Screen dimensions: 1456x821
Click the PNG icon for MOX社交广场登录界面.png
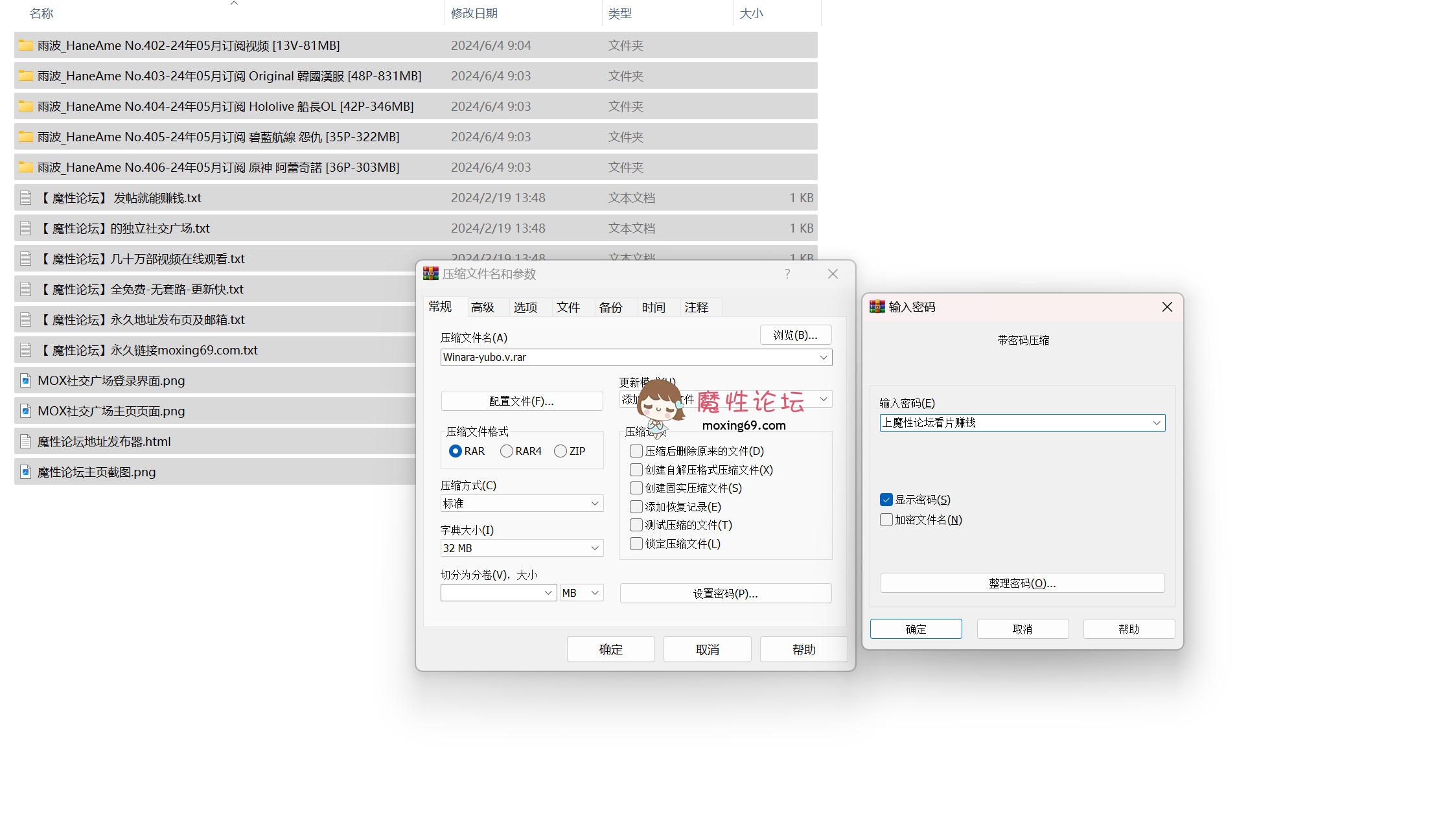pos(26,380)
